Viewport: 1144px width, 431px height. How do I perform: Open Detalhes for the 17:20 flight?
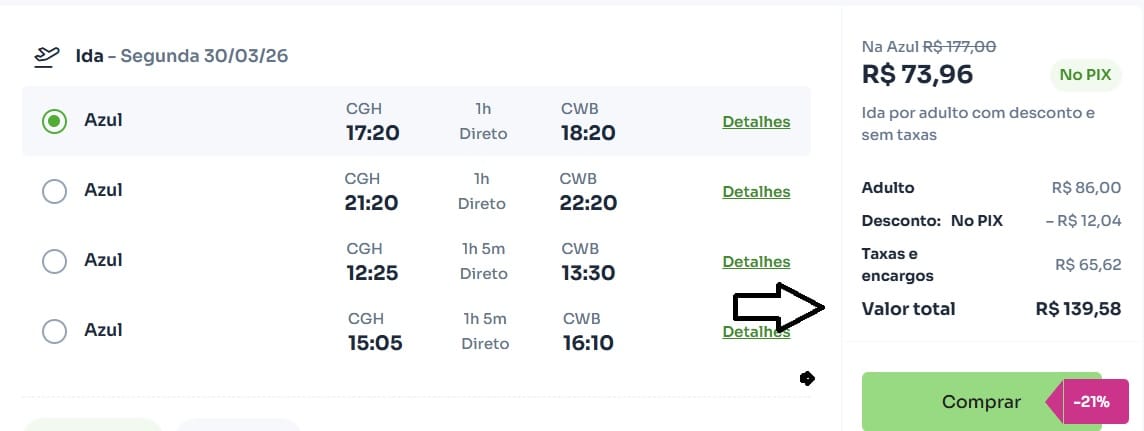756,122
